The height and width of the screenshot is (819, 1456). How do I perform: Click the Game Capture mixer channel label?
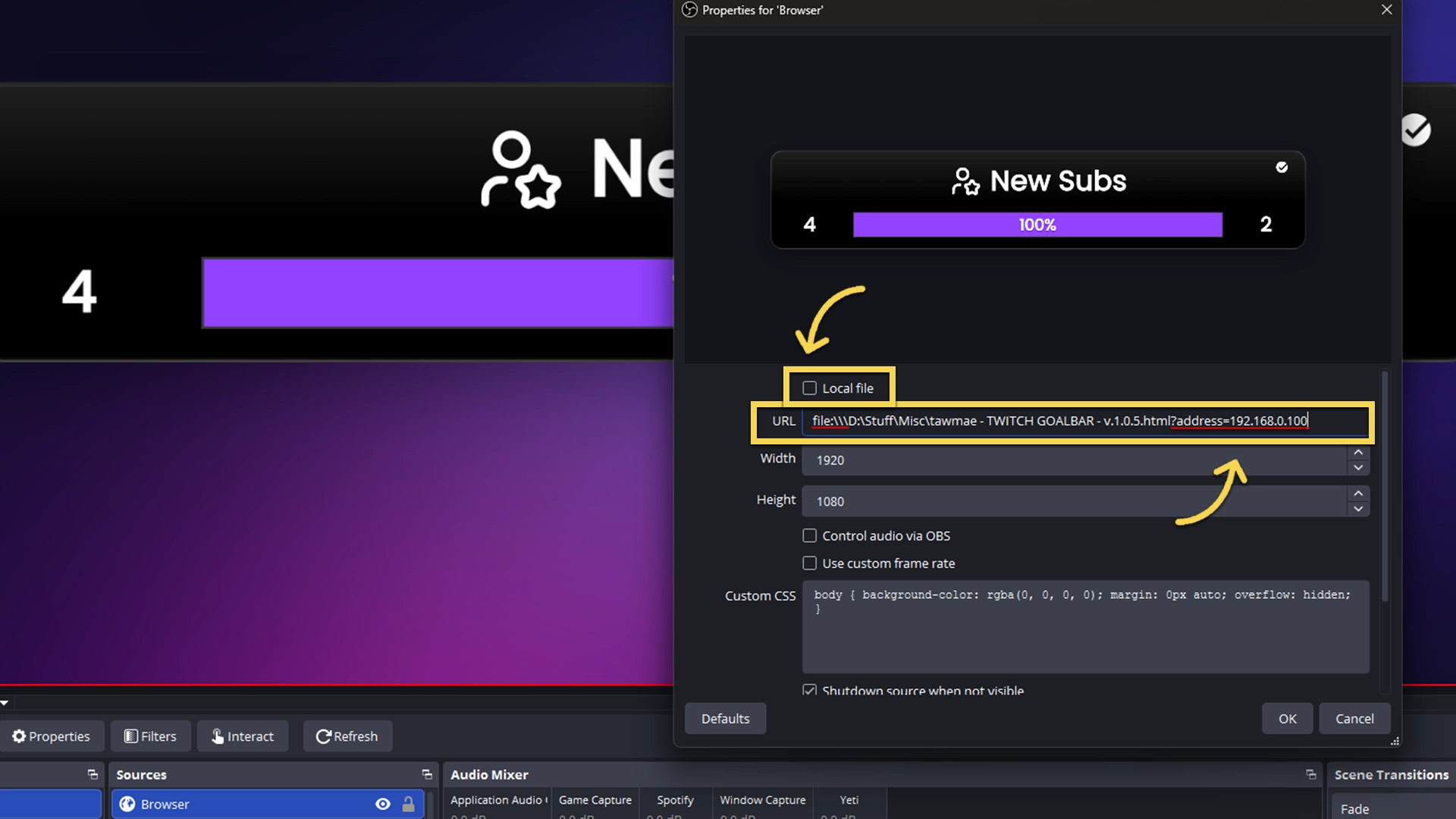(595, 800)
